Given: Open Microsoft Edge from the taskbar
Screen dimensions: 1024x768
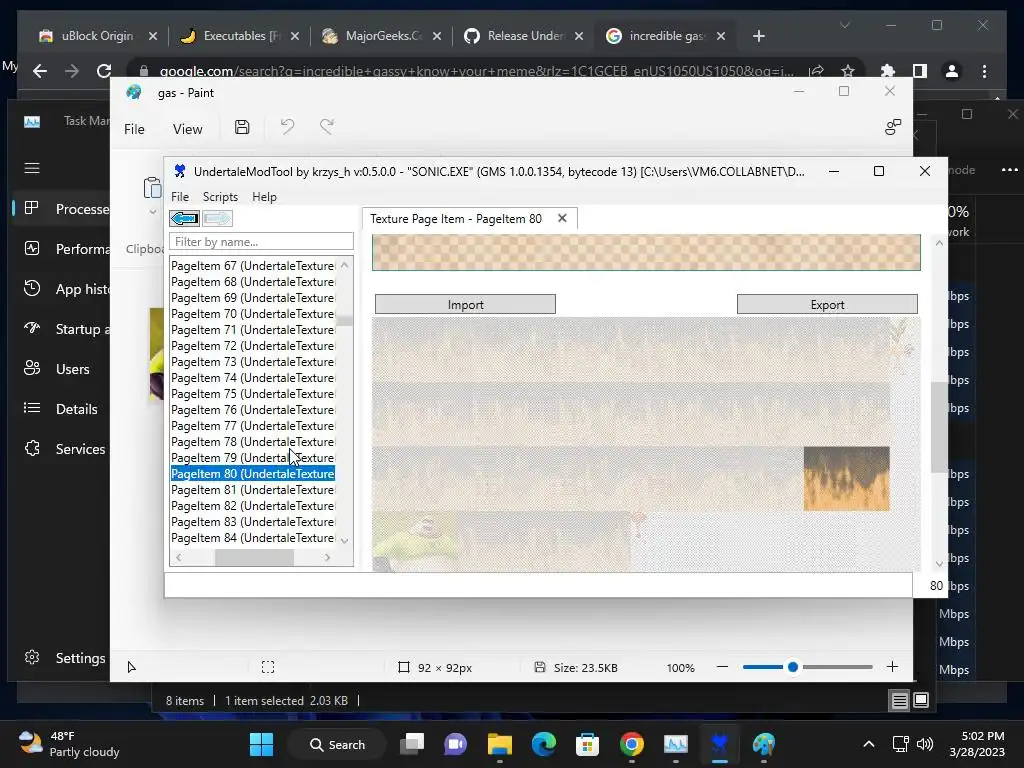Looking at the screenshot, I should pyautogui.click(x=543, y=744).
